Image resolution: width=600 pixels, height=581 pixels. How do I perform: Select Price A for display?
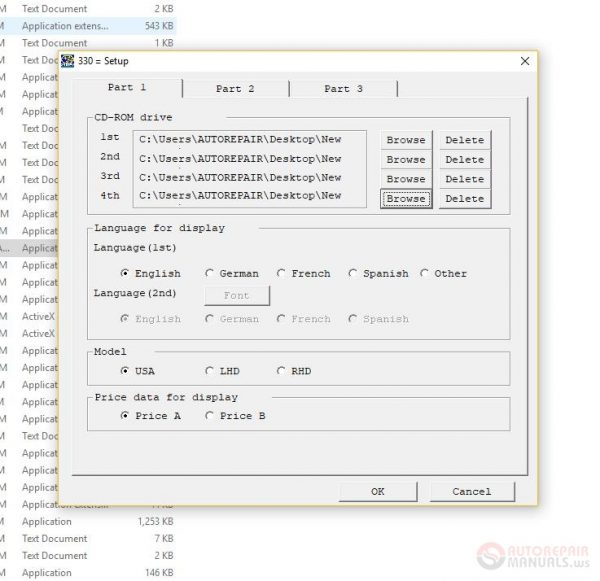point(150,416)
